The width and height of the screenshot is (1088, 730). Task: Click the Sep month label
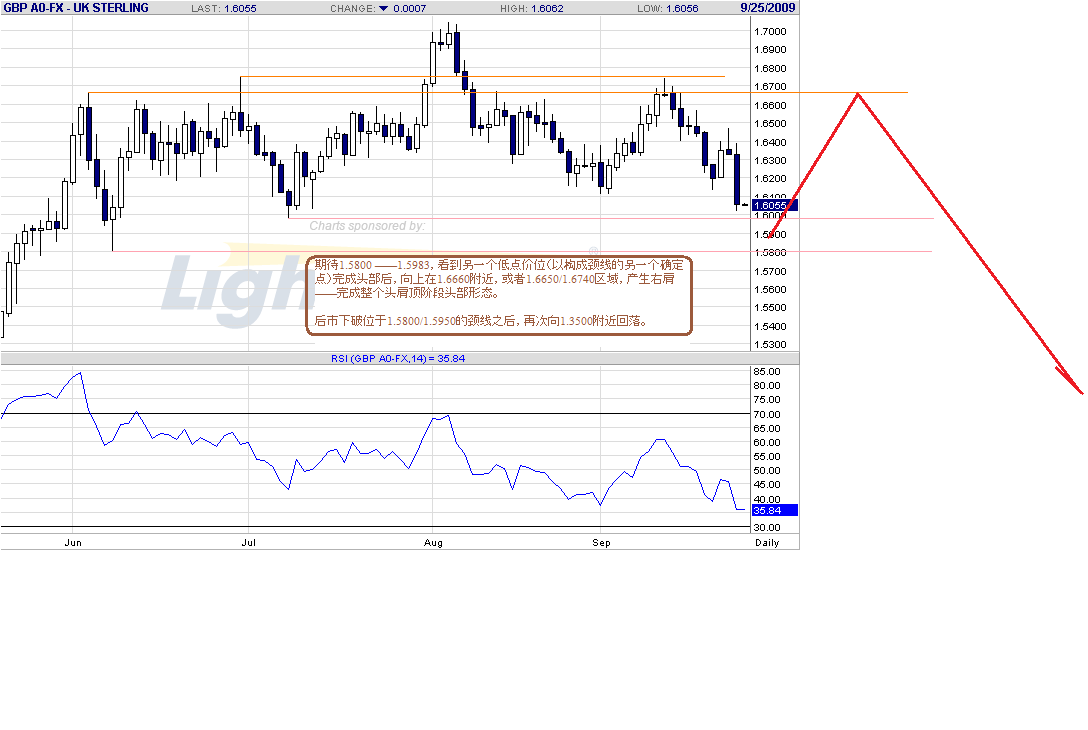[x=601, y=543]
